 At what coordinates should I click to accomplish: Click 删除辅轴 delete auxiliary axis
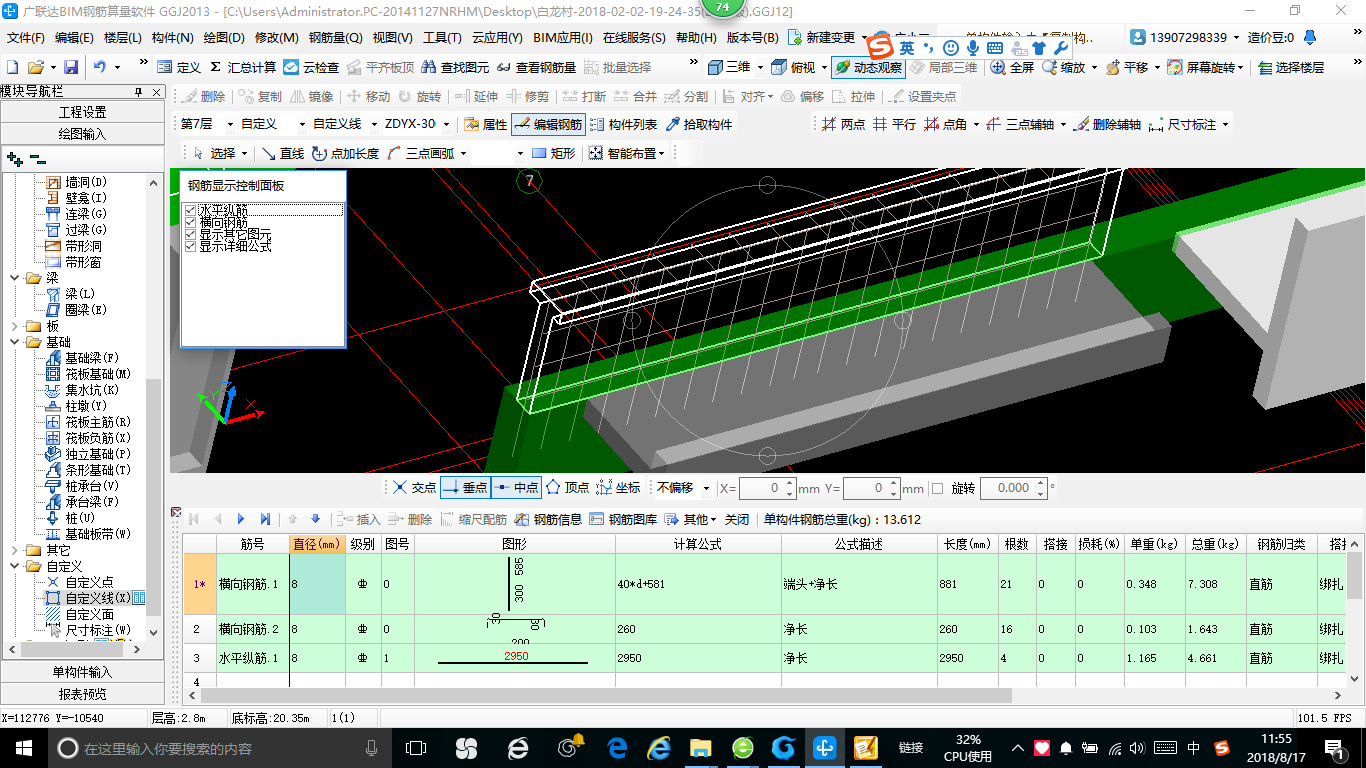[x=1106, y=124]
